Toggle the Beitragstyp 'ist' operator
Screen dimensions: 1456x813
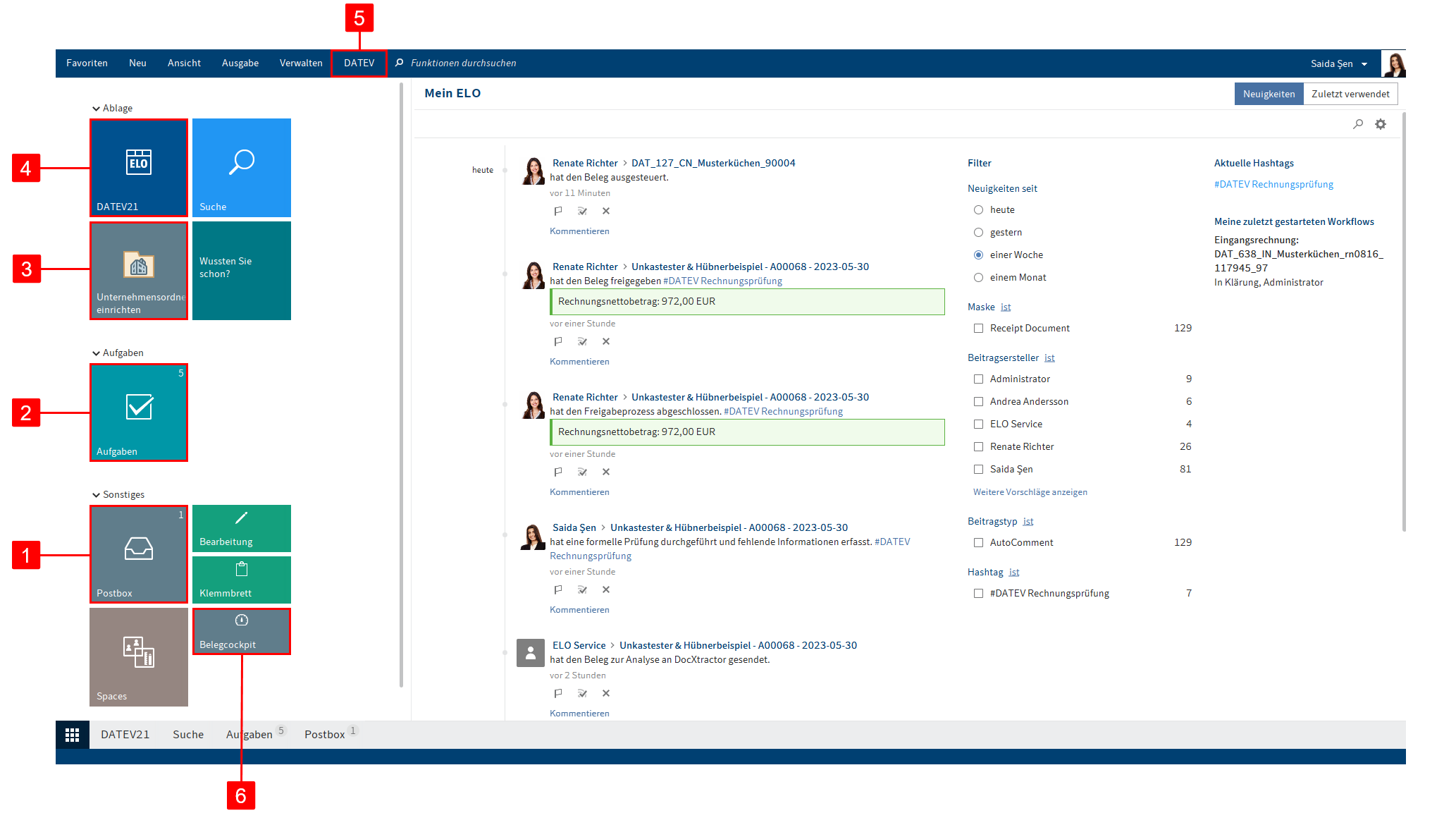(x=1028, y=521)
